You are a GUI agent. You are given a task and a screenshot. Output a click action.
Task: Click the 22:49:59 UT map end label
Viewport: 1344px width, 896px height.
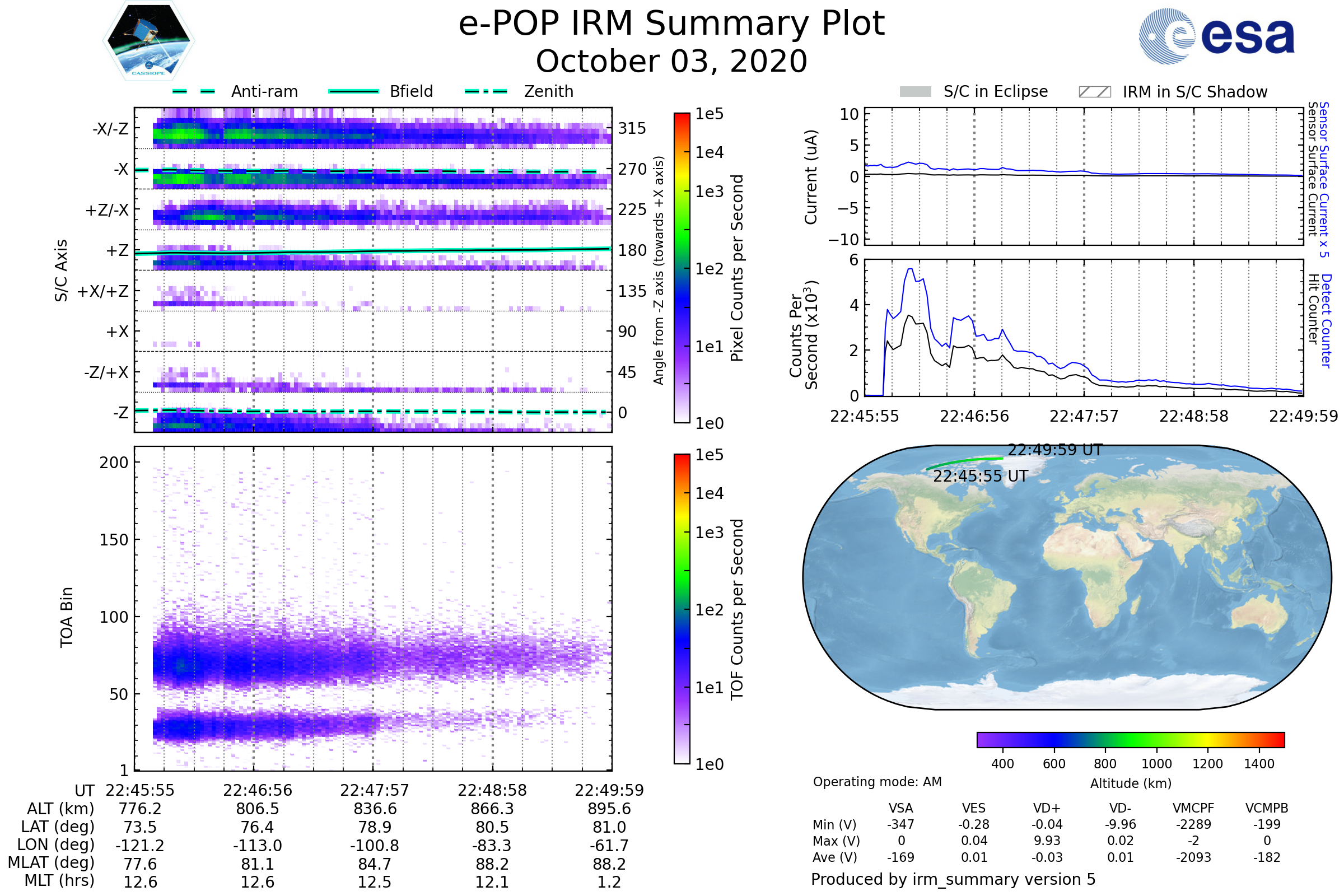1054,450
